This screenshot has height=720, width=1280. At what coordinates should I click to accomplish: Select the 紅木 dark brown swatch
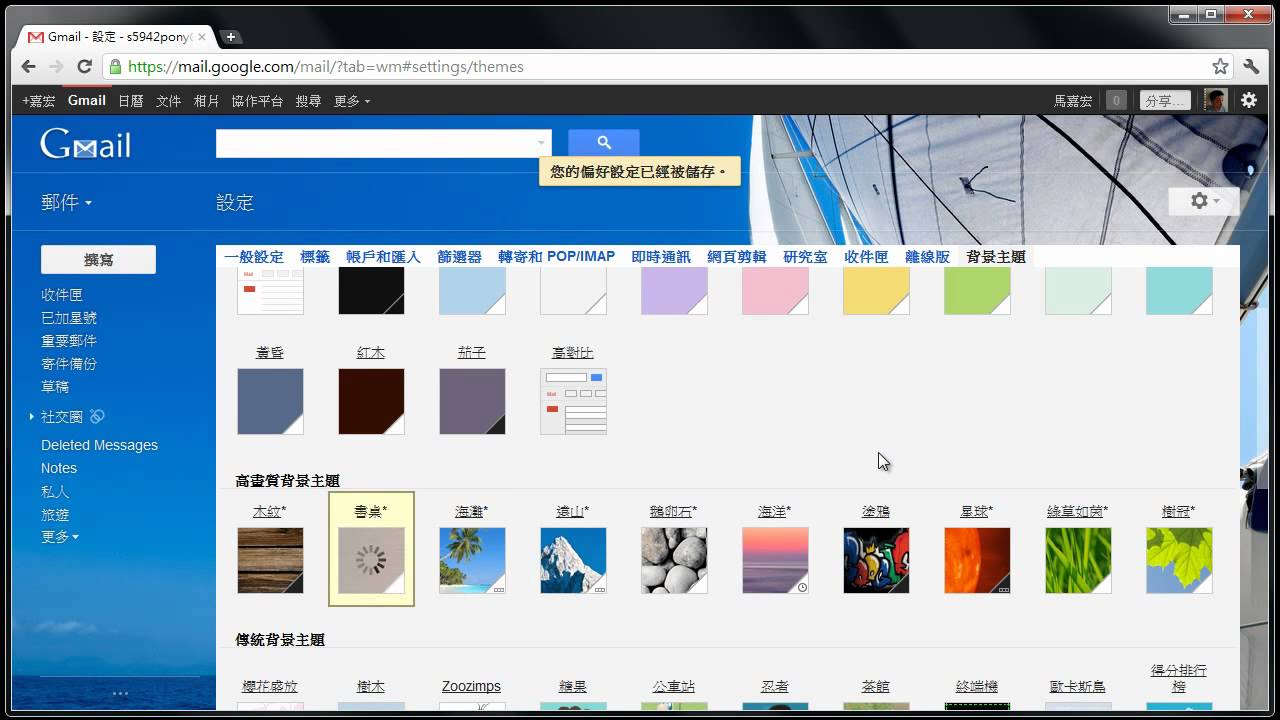coord(371,401)
